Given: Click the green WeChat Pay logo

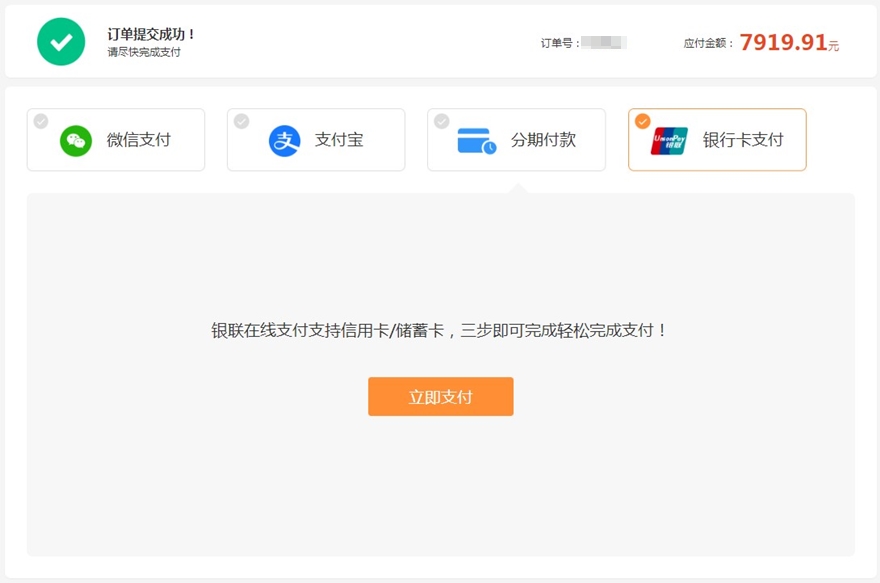Looking at the screenshot, I should coord(76,141).
